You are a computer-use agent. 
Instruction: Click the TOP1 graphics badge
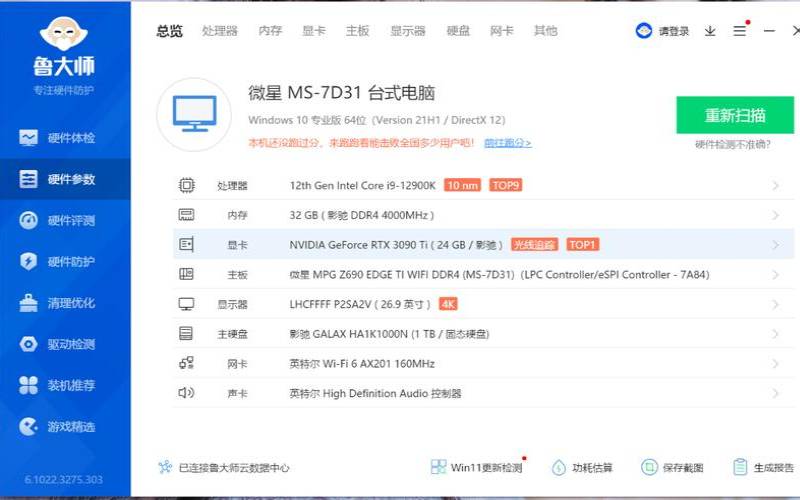[x=582, y=245]
